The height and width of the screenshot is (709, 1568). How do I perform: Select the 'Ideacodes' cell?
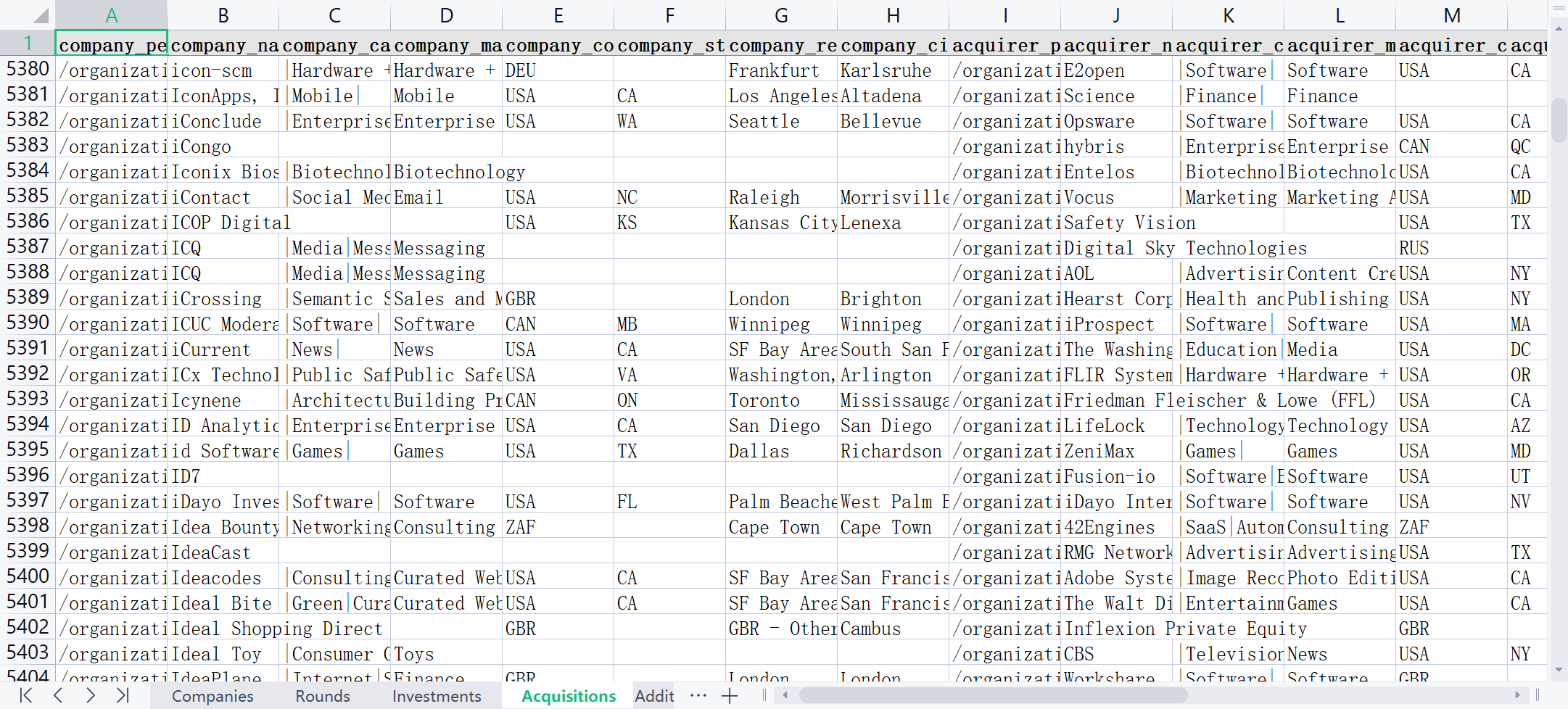tap(223, 578)
